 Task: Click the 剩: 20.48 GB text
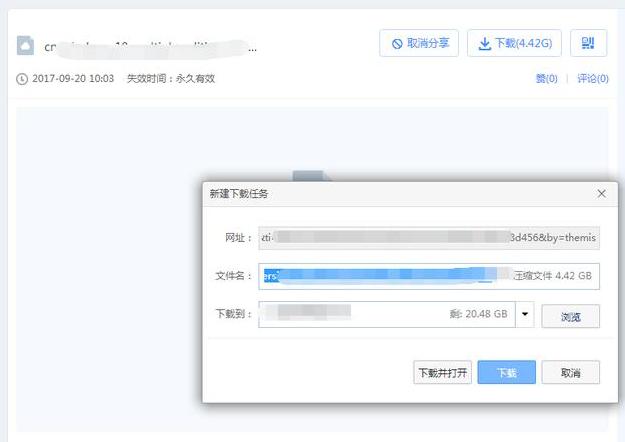tap(479, 314)
